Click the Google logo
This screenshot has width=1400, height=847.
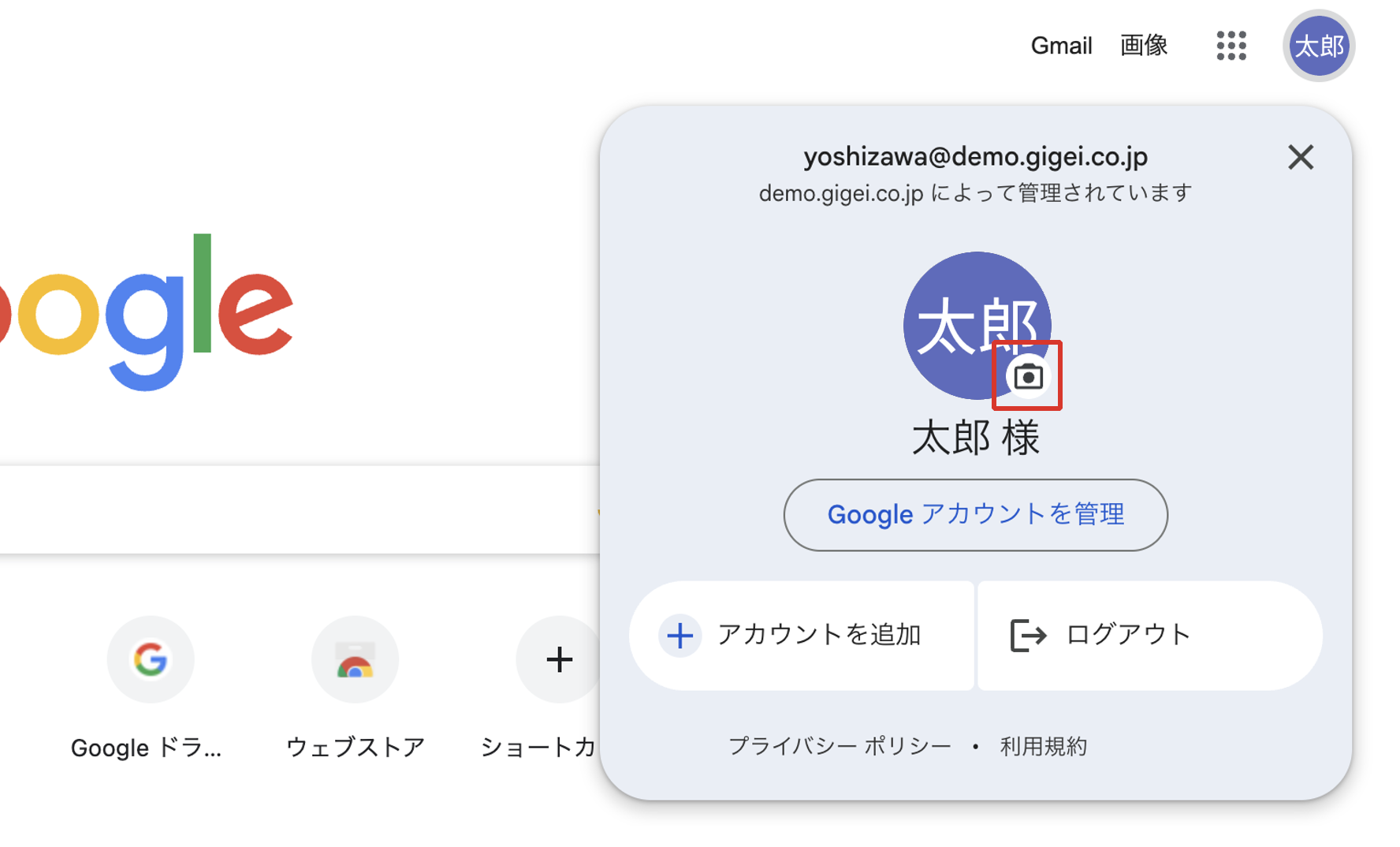coord(147,312)
